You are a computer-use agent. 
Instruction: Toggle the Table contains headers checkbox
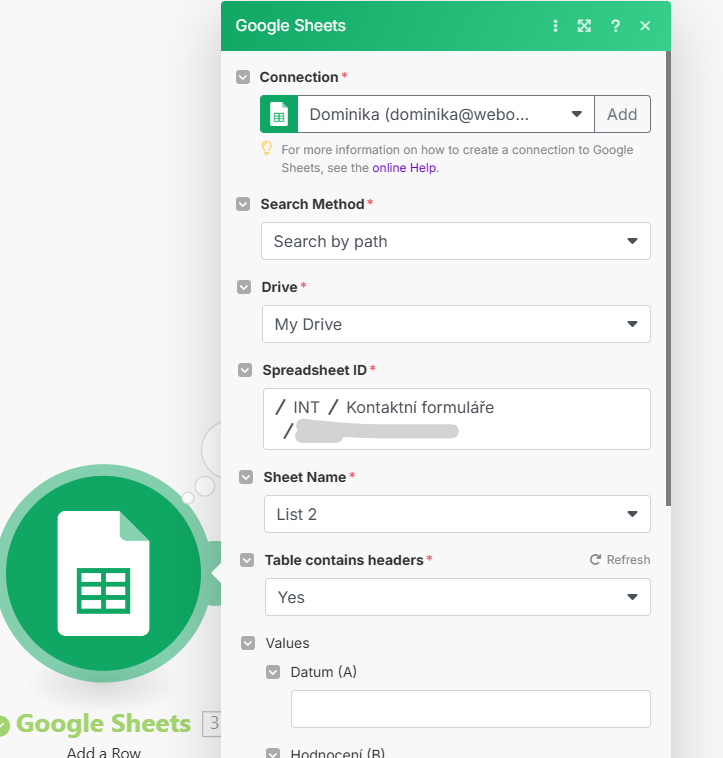pyautogui.click(x=247, y=560)
